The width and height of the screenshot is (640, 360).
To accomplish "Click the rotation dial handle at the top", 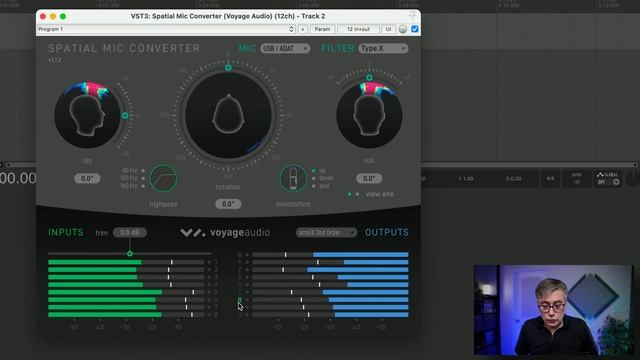I will click(229, 68).
